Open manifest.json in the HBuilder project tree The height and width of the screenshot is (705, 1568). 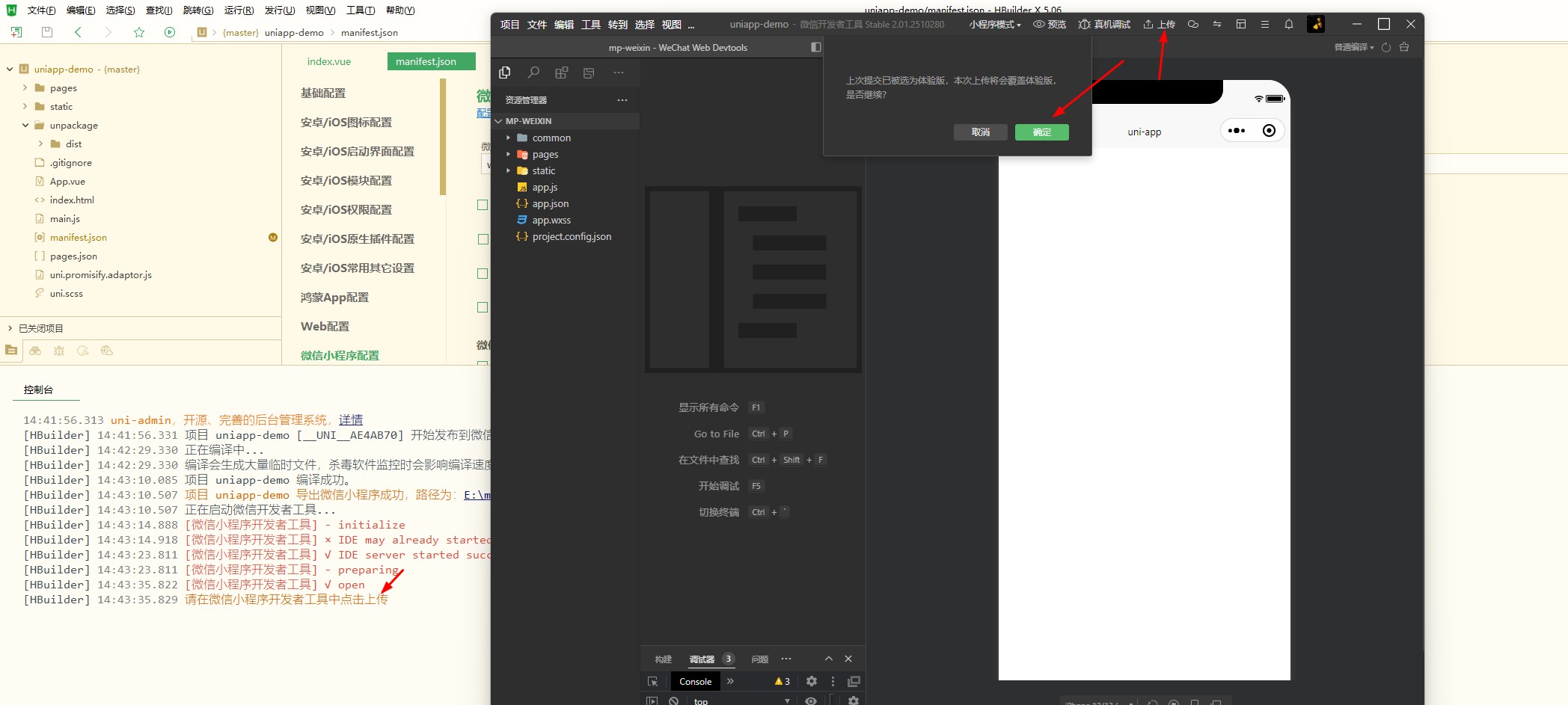[79, 237]
